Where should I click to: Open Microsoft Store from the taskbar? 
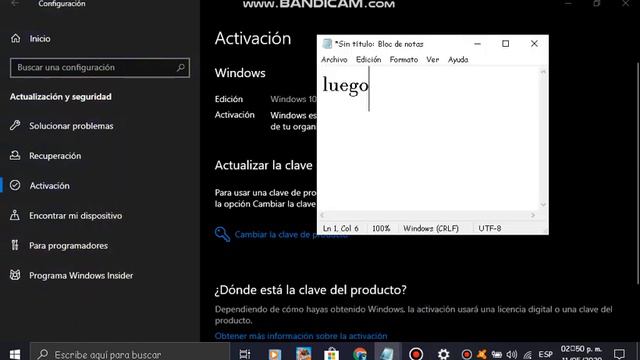coord(331,354)
